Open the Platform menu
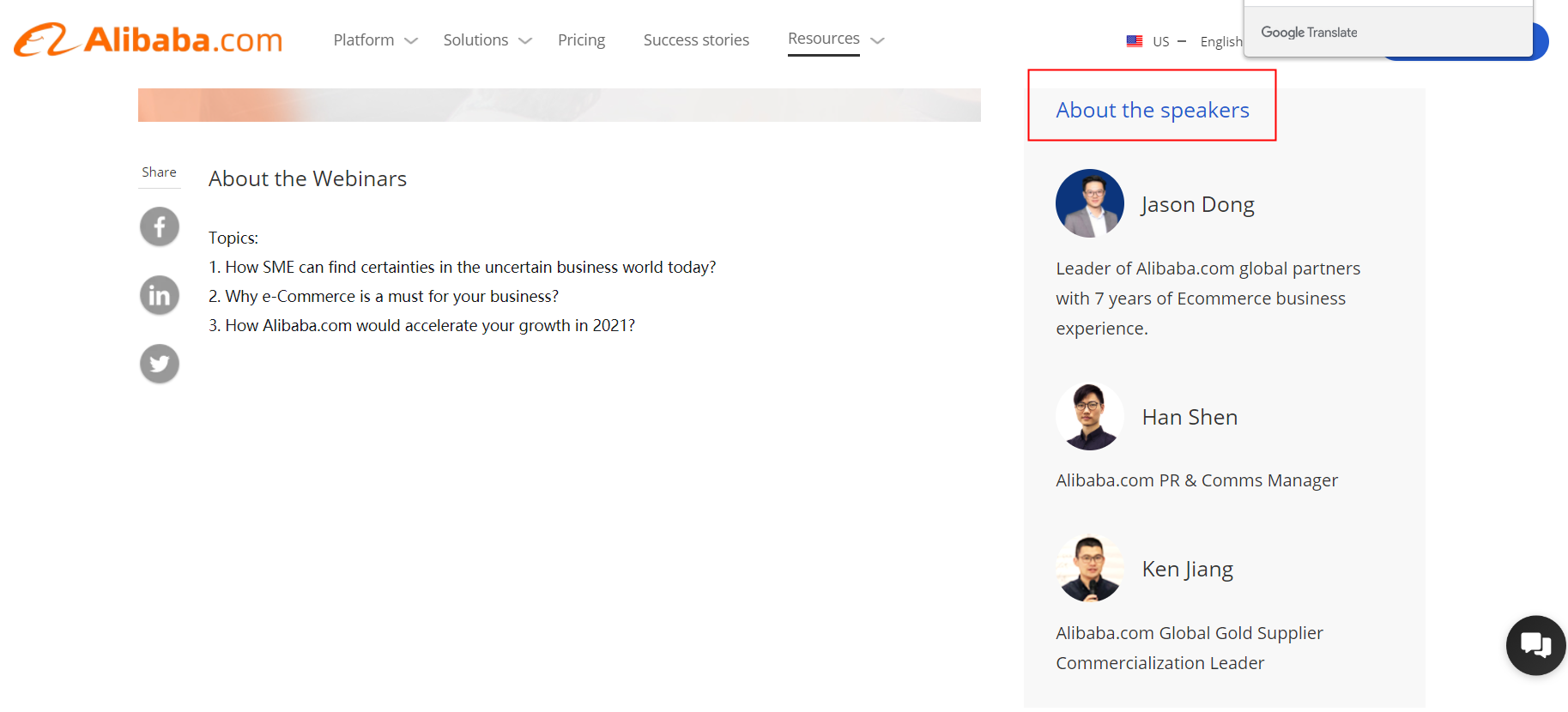The width and height of the screenshot is (1568, 712). coord(364,39)
